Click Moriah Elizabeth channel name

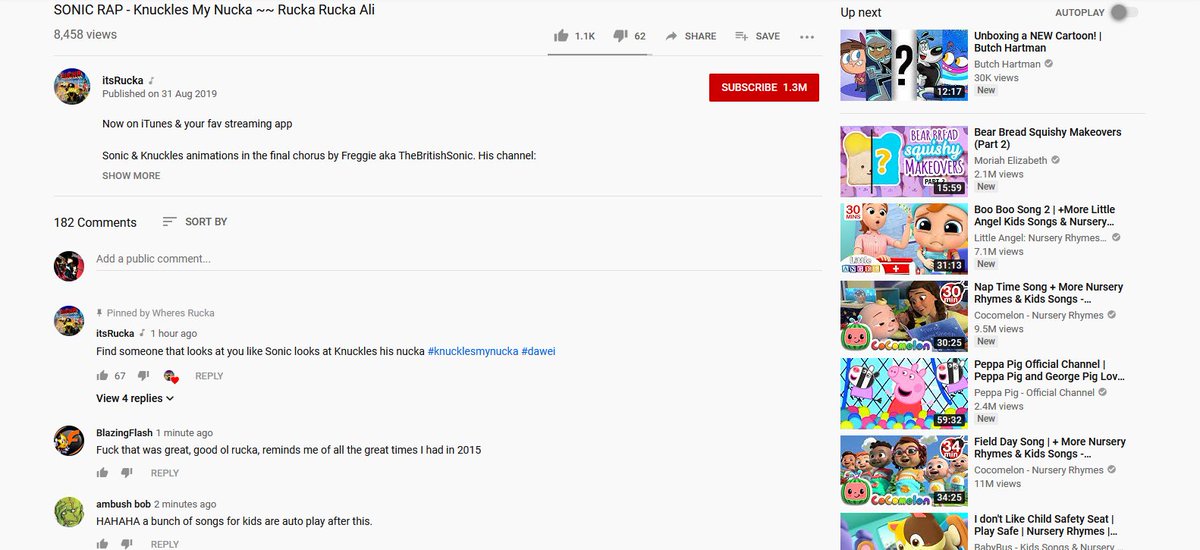pyautogui.click(x=1011, y=160)
